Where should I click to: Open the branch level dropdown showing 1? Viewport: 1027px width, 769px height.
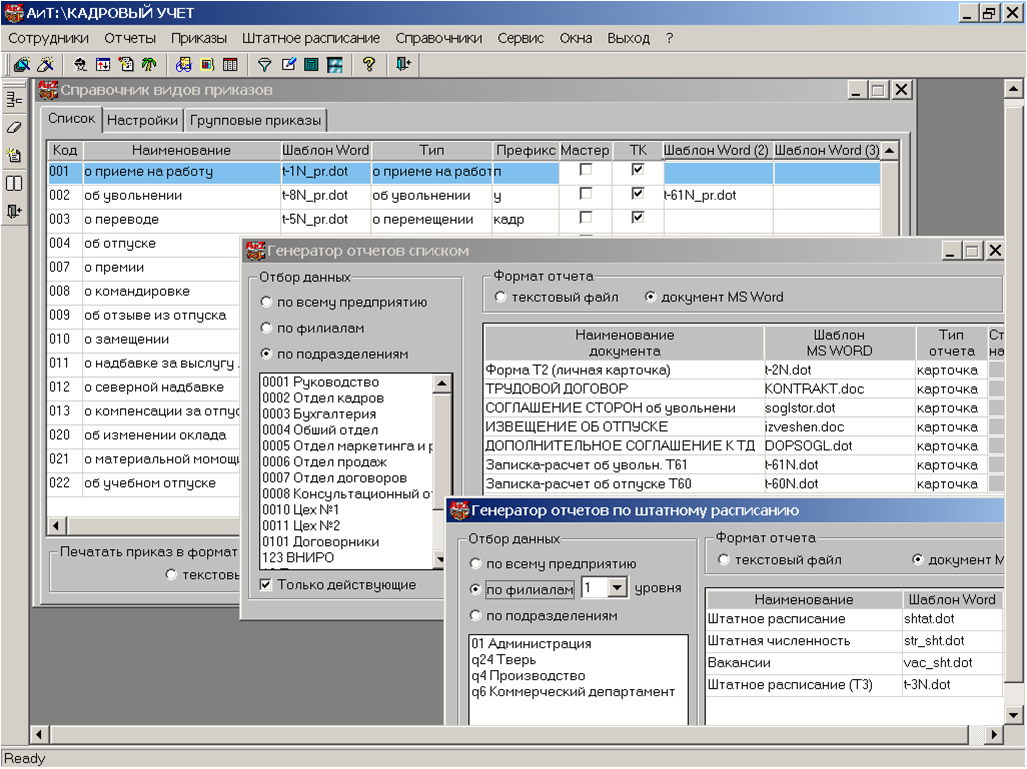click(617, 588)
